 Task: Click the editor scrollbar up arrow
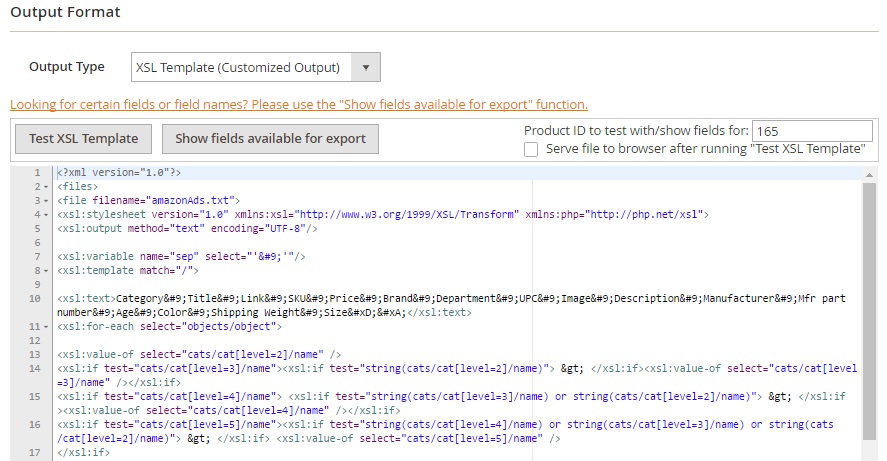[x=869, y=173]
